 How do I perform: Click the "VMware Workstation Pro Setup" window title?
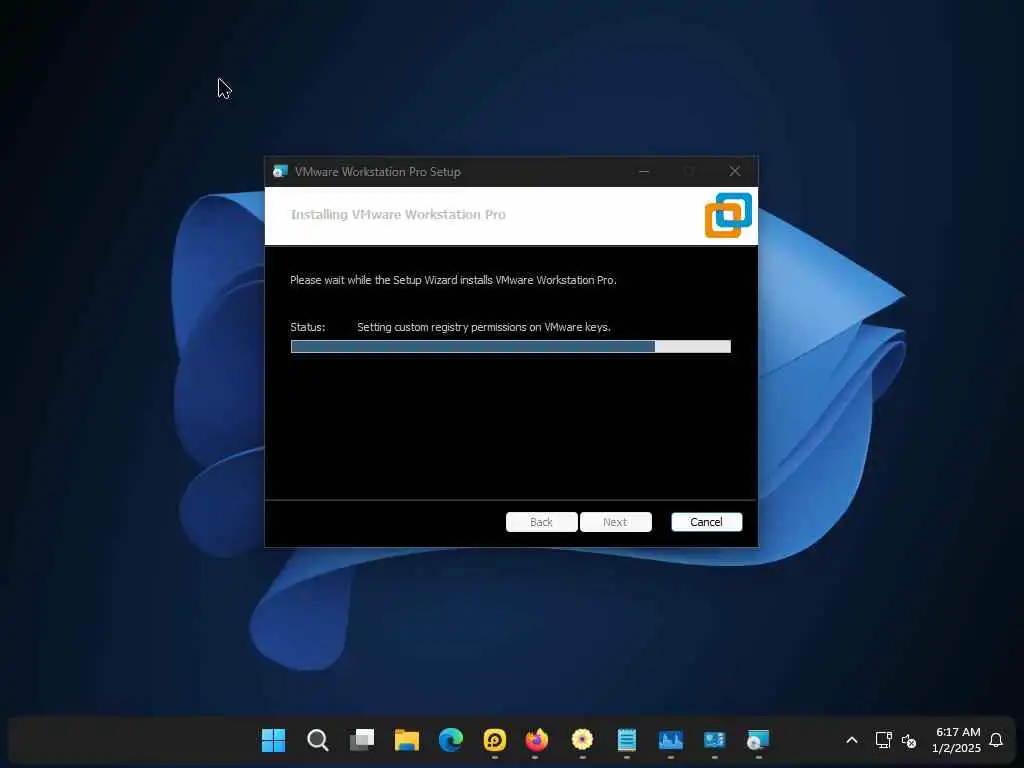pos(377,172)
